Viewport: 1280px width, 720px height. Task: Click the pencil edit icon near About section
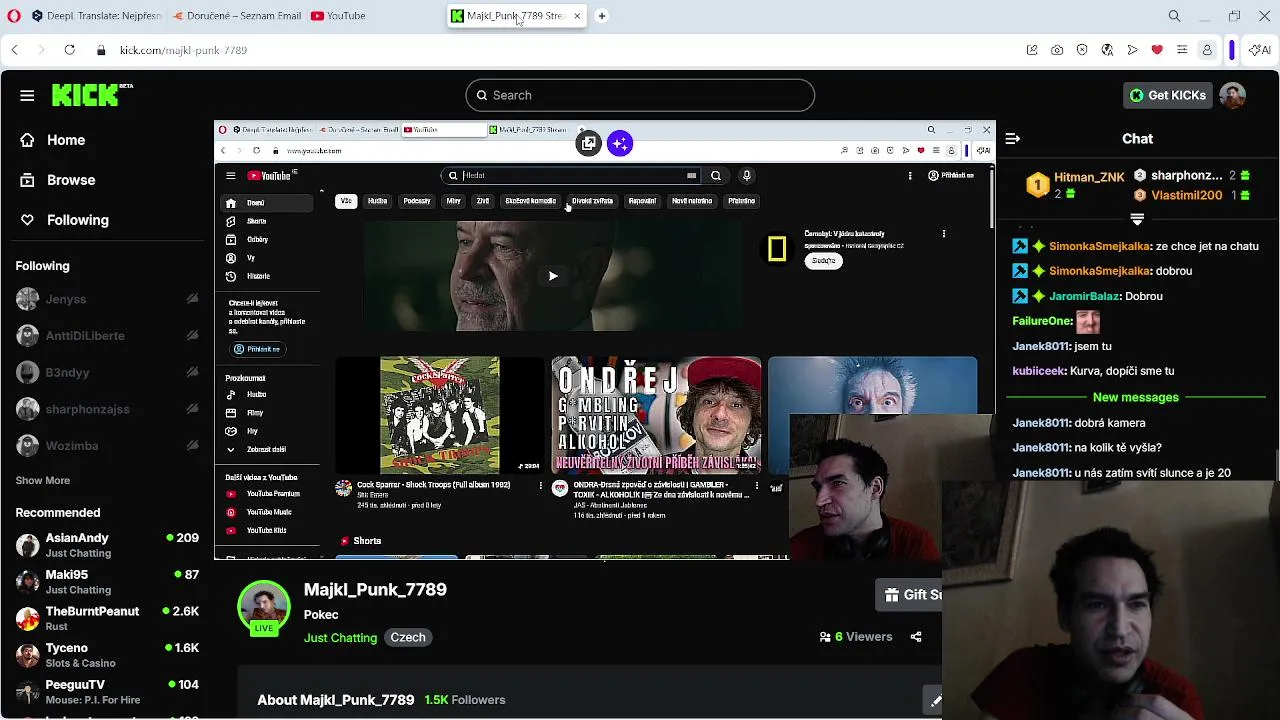tap(935, 701)
